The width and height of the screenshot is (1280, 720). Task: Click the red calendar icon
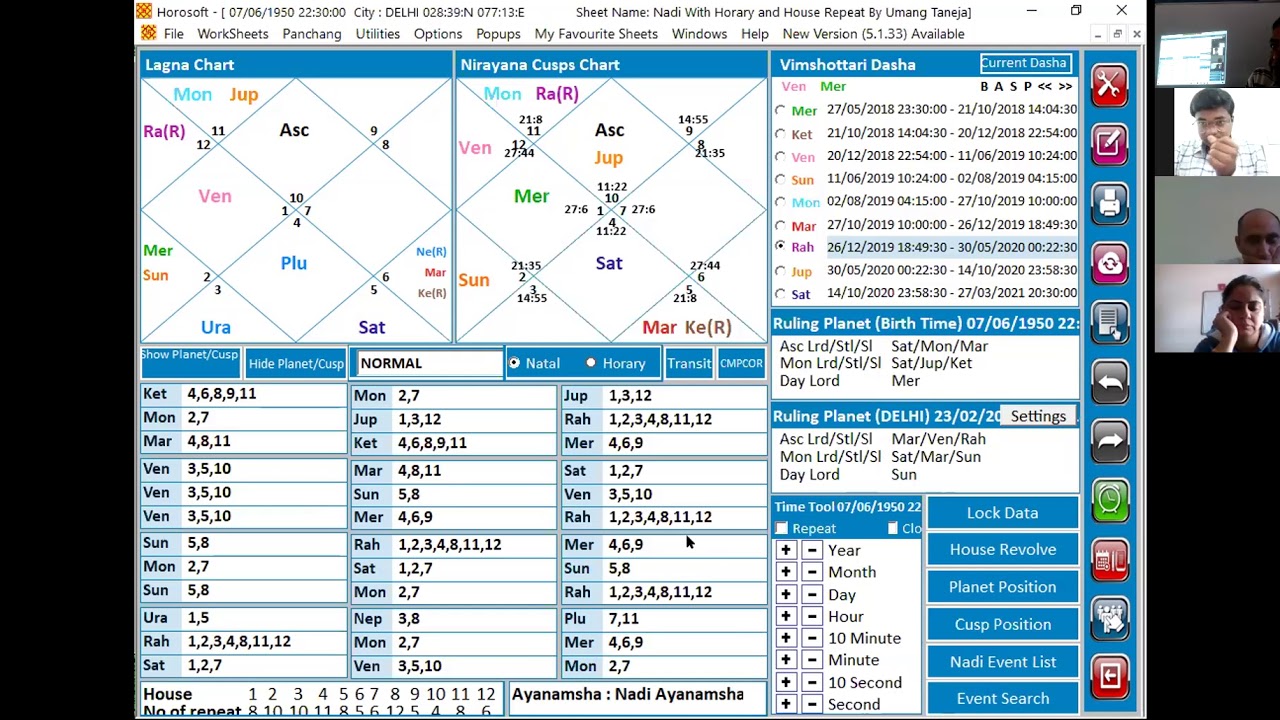1109,559
